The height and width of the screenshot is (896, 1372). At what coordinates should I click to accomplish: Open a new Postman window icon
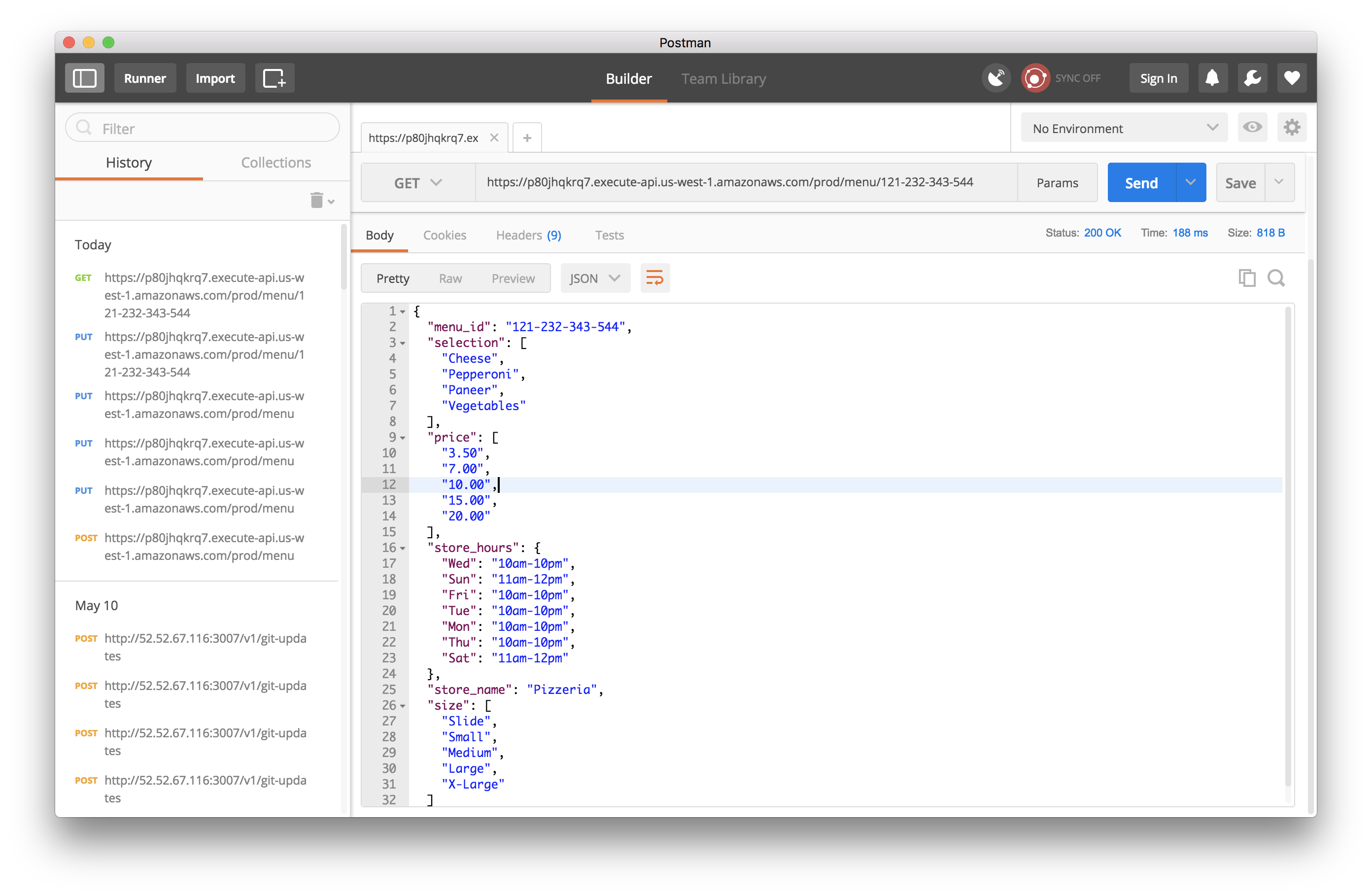click(x=274, y=78)
